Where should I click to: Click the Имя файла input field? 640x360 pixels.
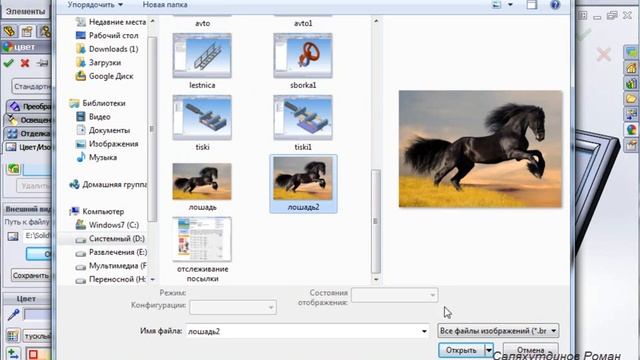click(x=303, y=331)
